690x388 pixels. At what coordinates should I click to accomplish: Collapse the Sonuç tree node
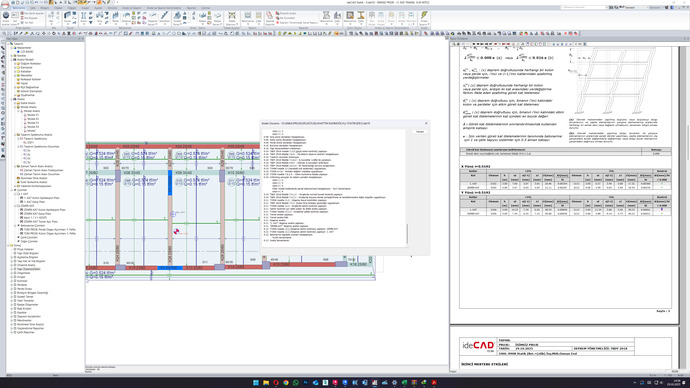pyautogui.click(x=8, y=245)
